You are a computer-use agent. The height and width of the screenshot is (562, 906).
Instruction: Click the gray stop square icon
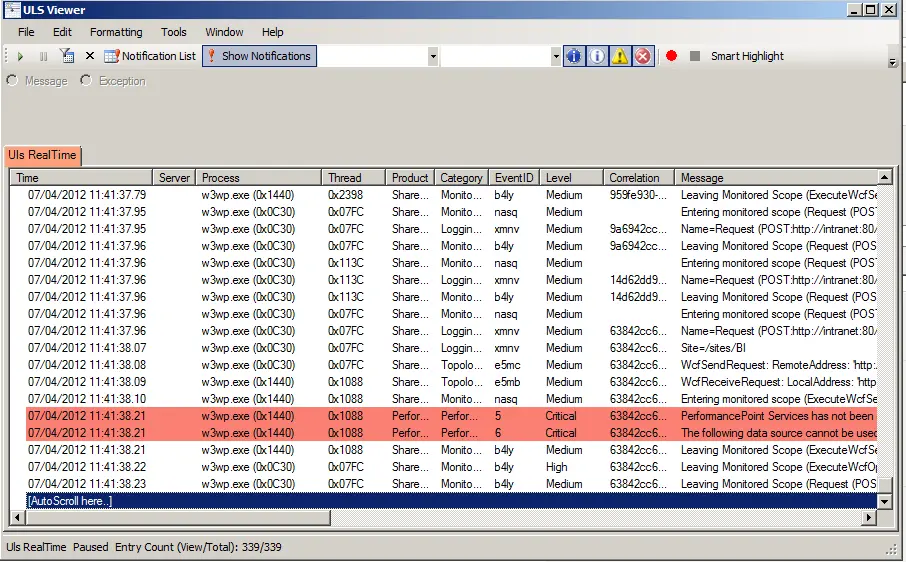tap(695, 56)
